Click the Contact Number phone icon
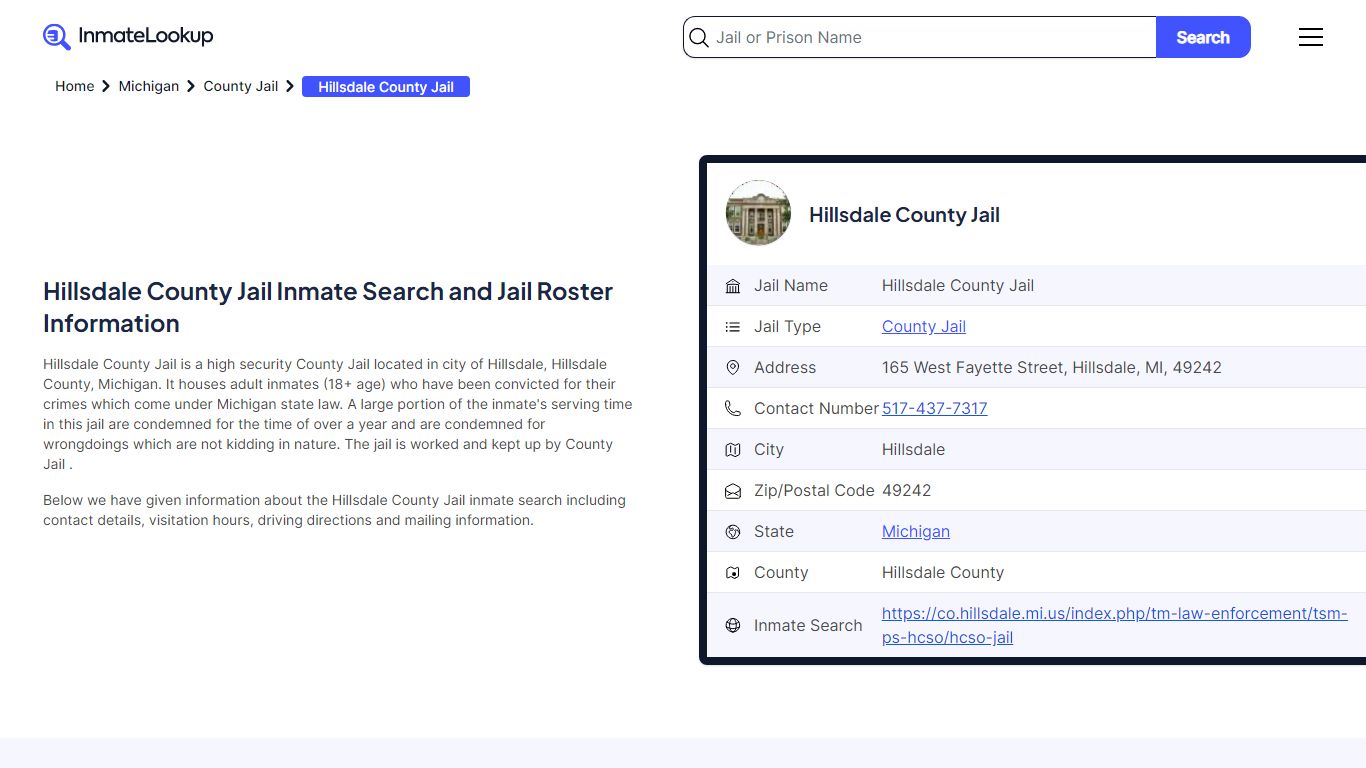 pos(733,409)
